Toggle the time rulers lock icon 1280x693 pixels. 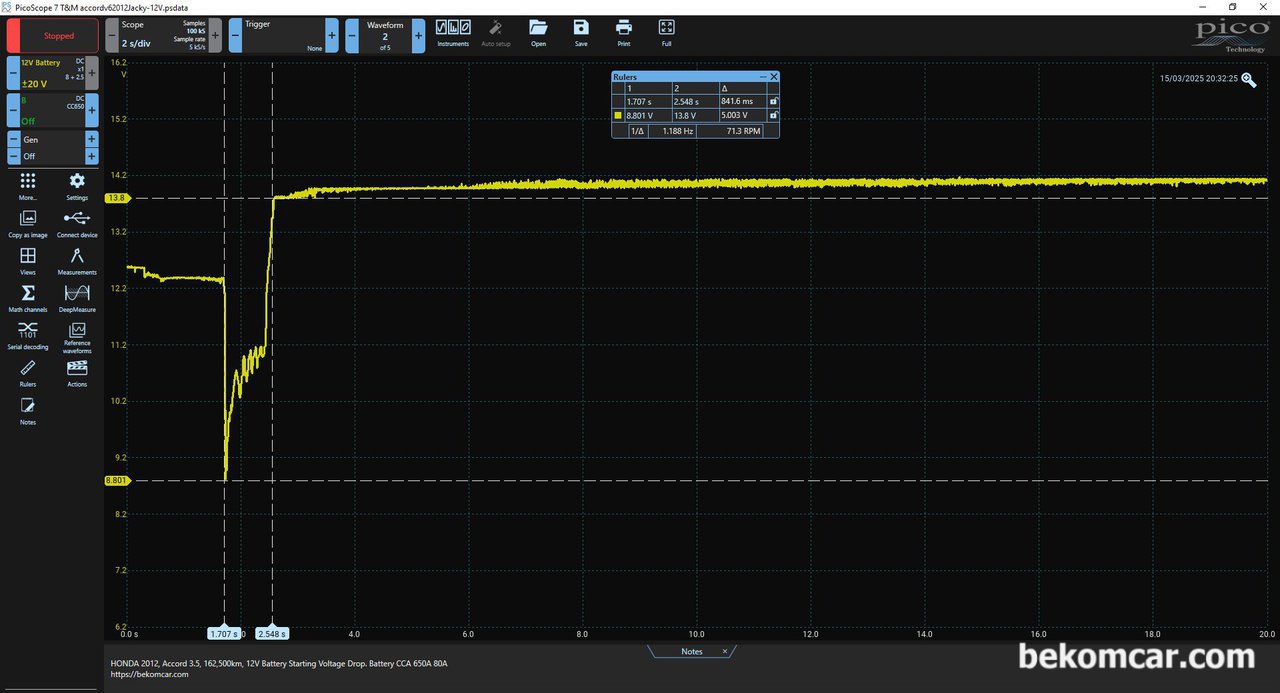[x=773, y=102]
